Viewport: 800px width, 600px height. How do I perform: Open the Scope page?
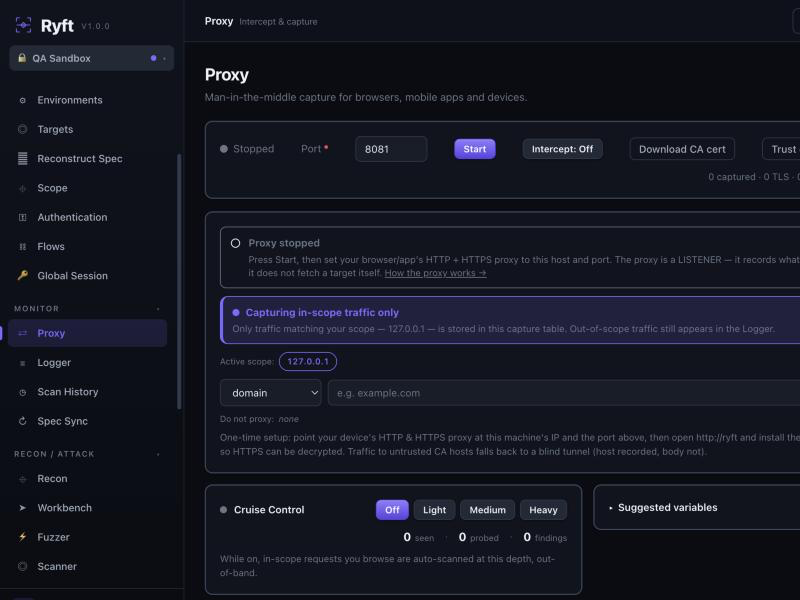coord(87,188)
